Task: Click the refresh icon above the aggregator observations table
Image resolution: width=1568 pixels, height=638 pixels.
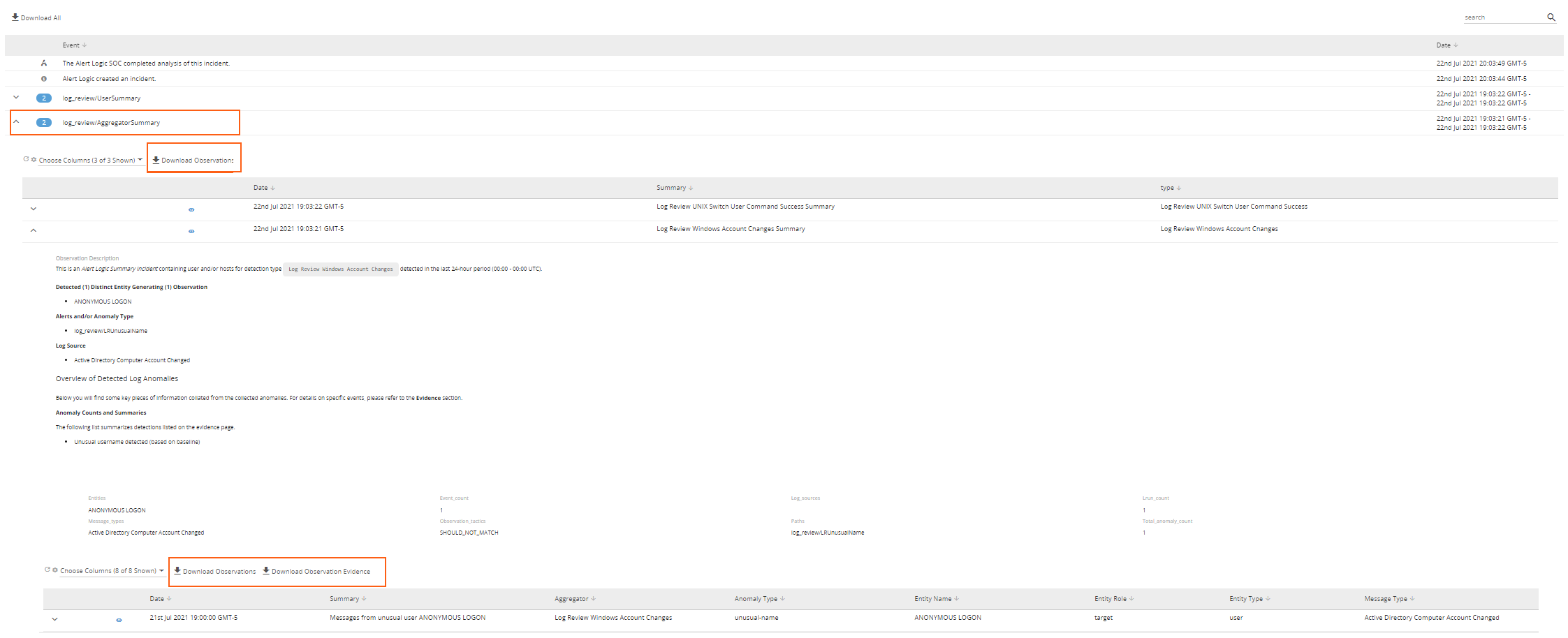Action: pos(27,159)
